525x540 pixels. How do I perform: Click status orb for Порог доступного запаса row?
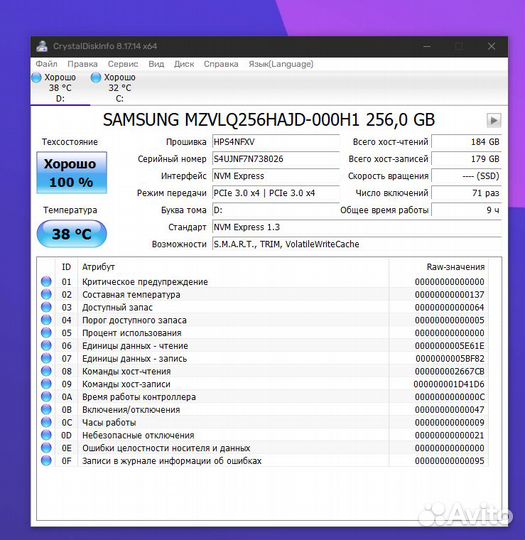[46, 320]
